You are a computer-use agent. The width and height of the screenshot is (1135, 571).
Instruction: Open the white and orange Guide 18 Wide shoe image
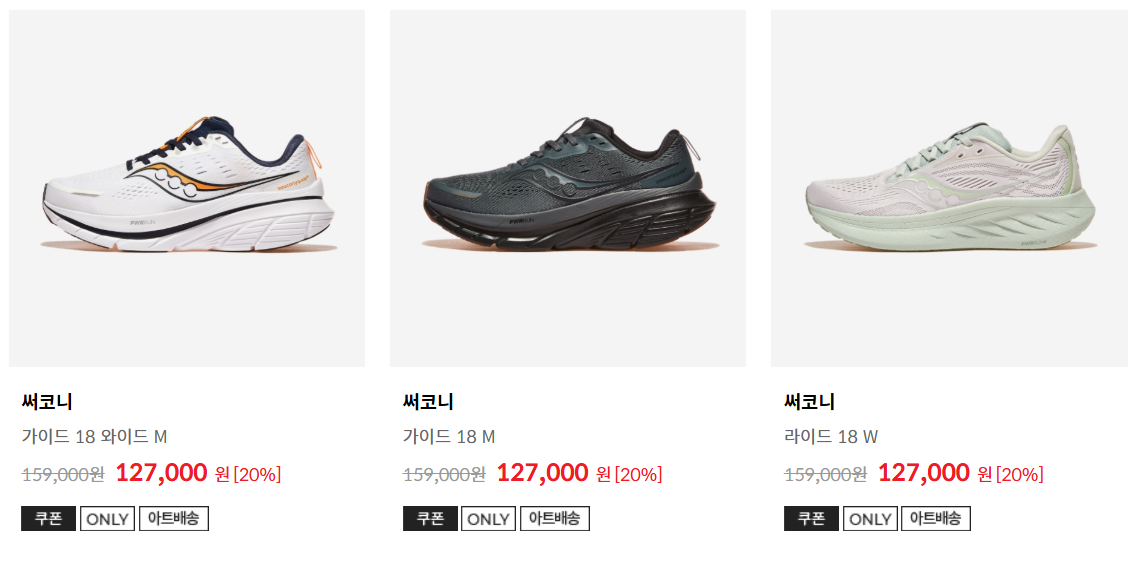tap(187, 188)
